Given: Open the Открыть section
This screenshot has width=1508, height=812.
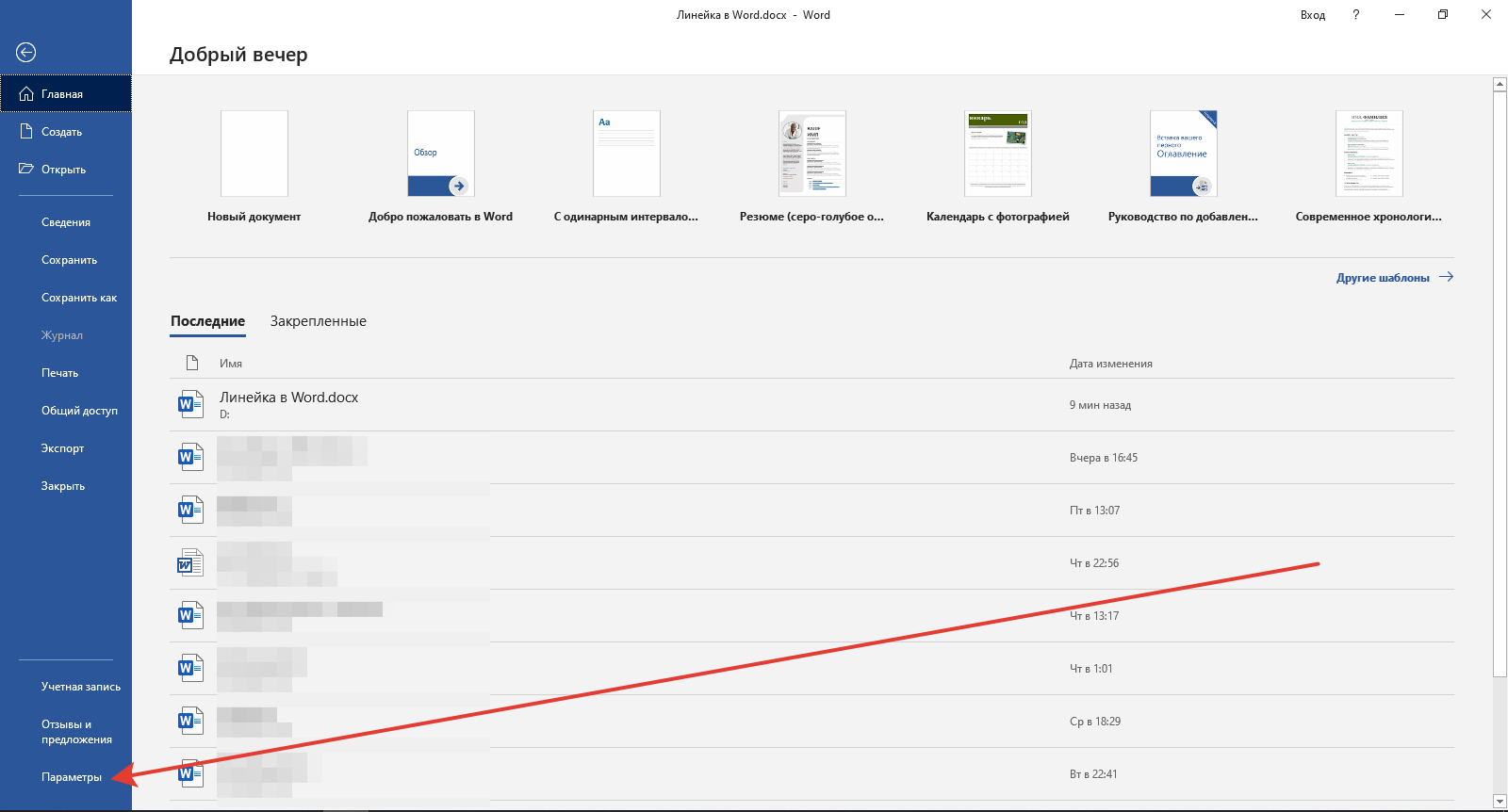Looking at the screenshot, I should click(66, 170).
